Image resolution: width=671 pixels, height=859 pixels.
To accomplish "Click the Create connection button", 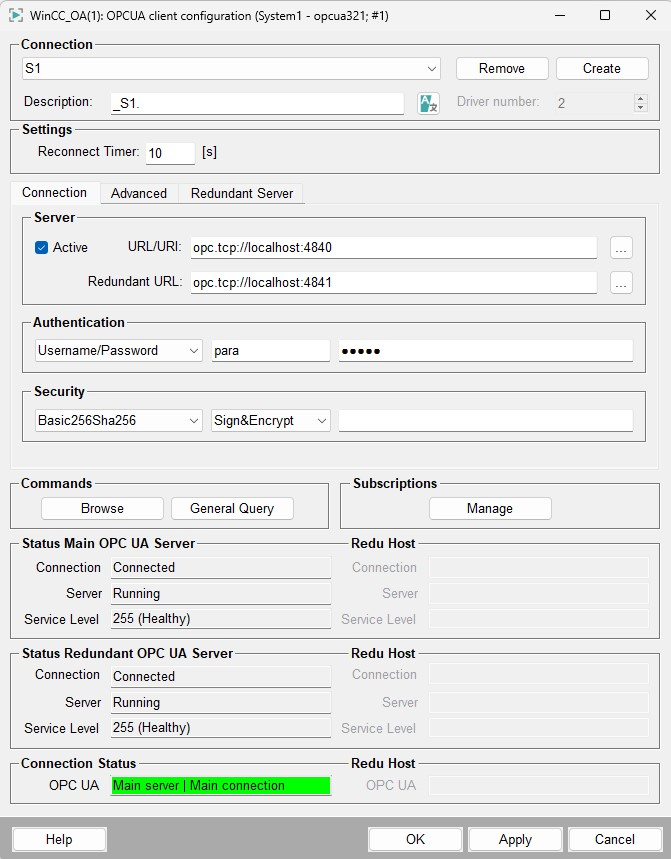I will pos(602,69).
